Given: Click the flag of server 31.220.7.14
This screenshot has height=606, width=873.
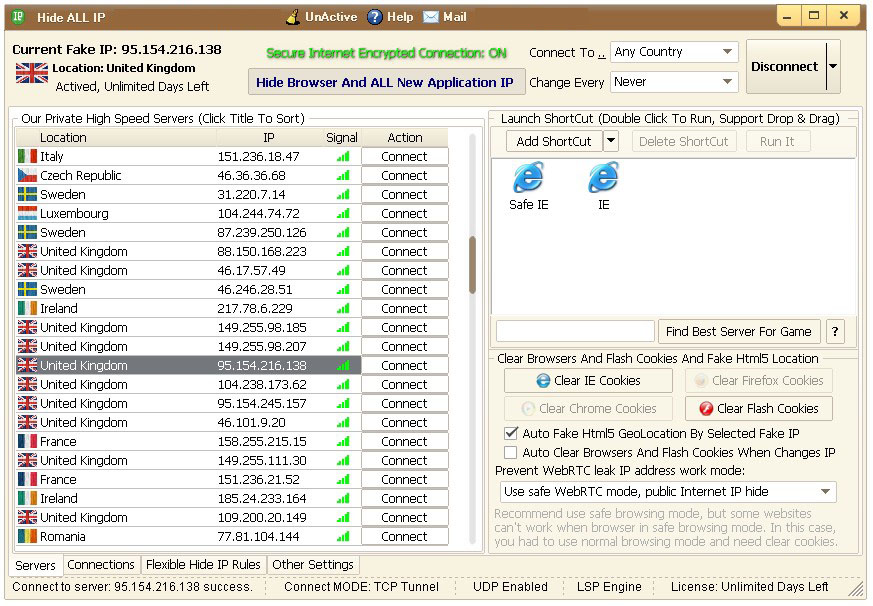Looking at the screenshot, I should click(27, 194).
